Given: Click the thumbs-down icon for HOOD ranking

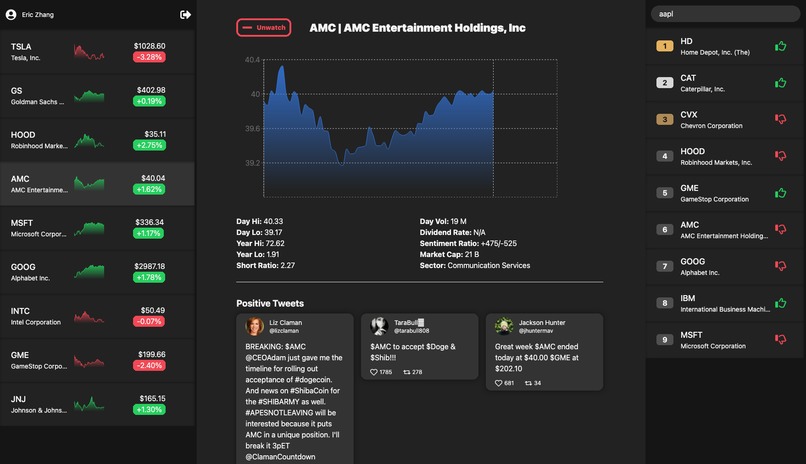Looking at the screenshot, I should point(780,156).
